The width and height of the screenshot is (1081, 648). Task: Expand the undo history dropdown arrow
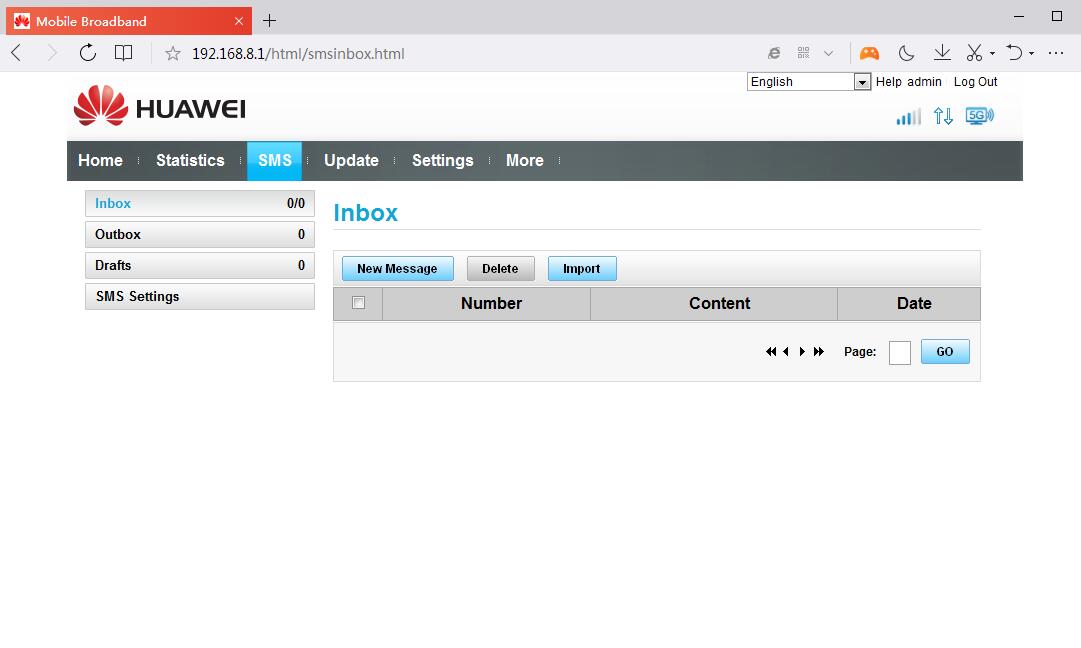point(1031,54)
